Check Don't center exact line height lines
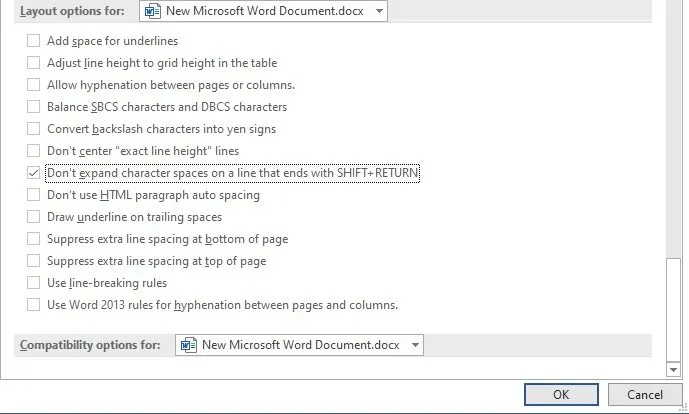The image size is (689, 414). click(34, 151)
